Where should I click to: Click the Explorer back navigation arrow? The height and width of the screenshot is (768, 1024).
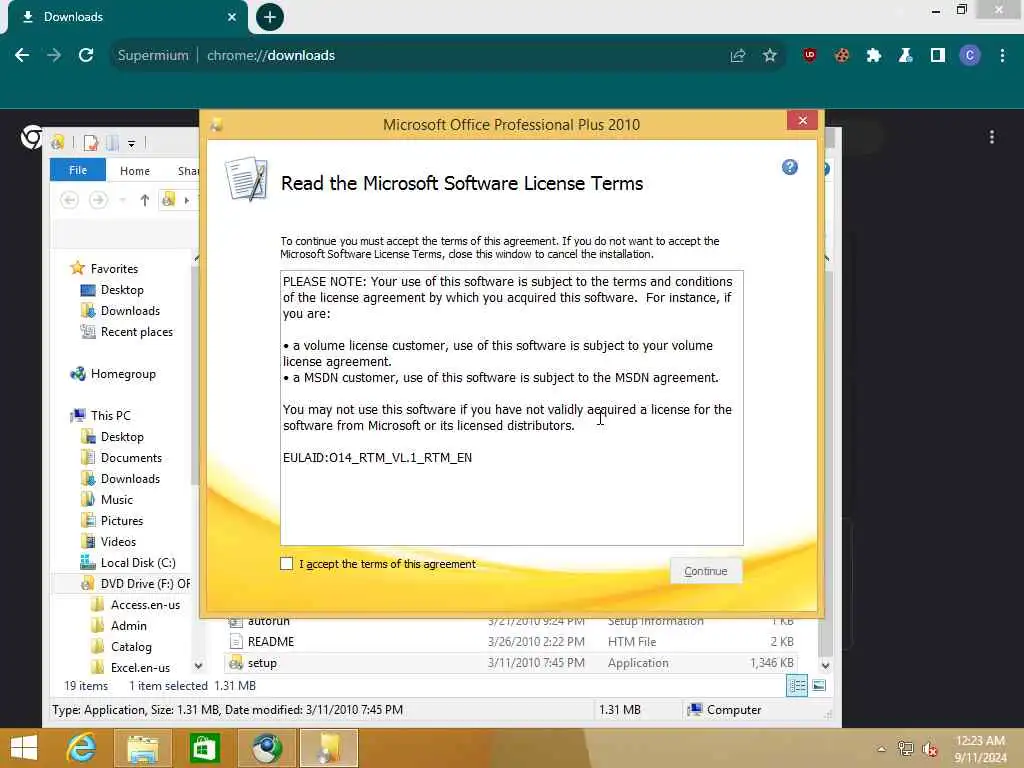(69, 199)
